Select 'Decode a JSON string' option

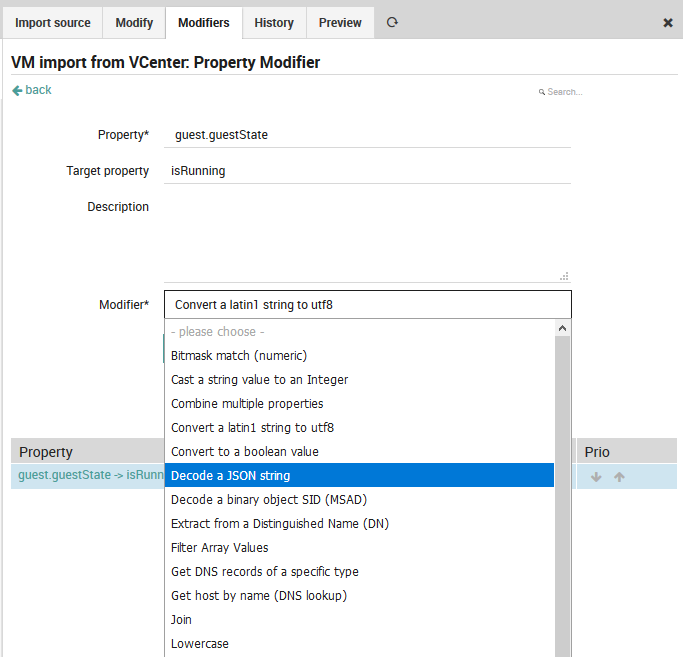(359, 476)
